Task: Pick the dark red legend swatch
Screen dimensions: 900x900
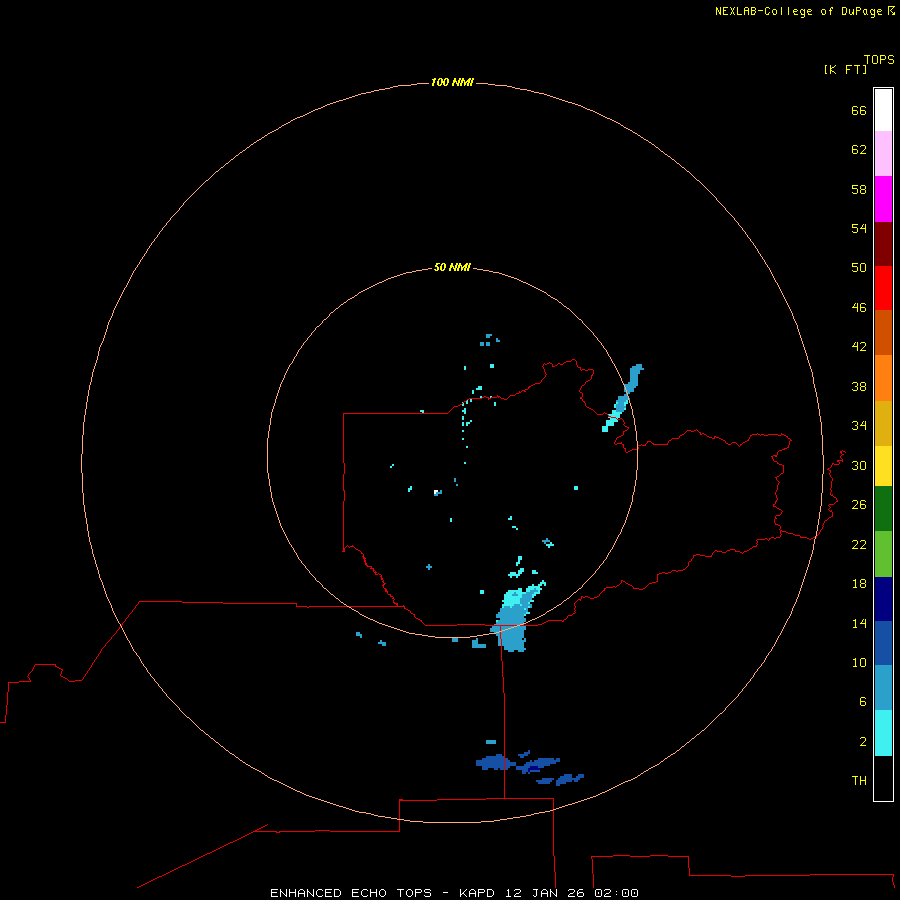Action: [883, 243]
